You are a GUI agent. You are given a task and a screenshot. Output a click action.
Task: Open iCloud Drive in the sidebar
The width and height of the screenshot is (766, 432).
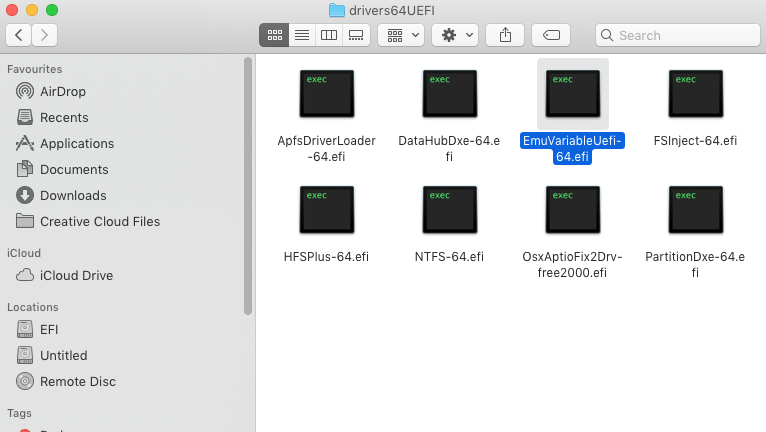pyautogui.click(x=76, y=275)
